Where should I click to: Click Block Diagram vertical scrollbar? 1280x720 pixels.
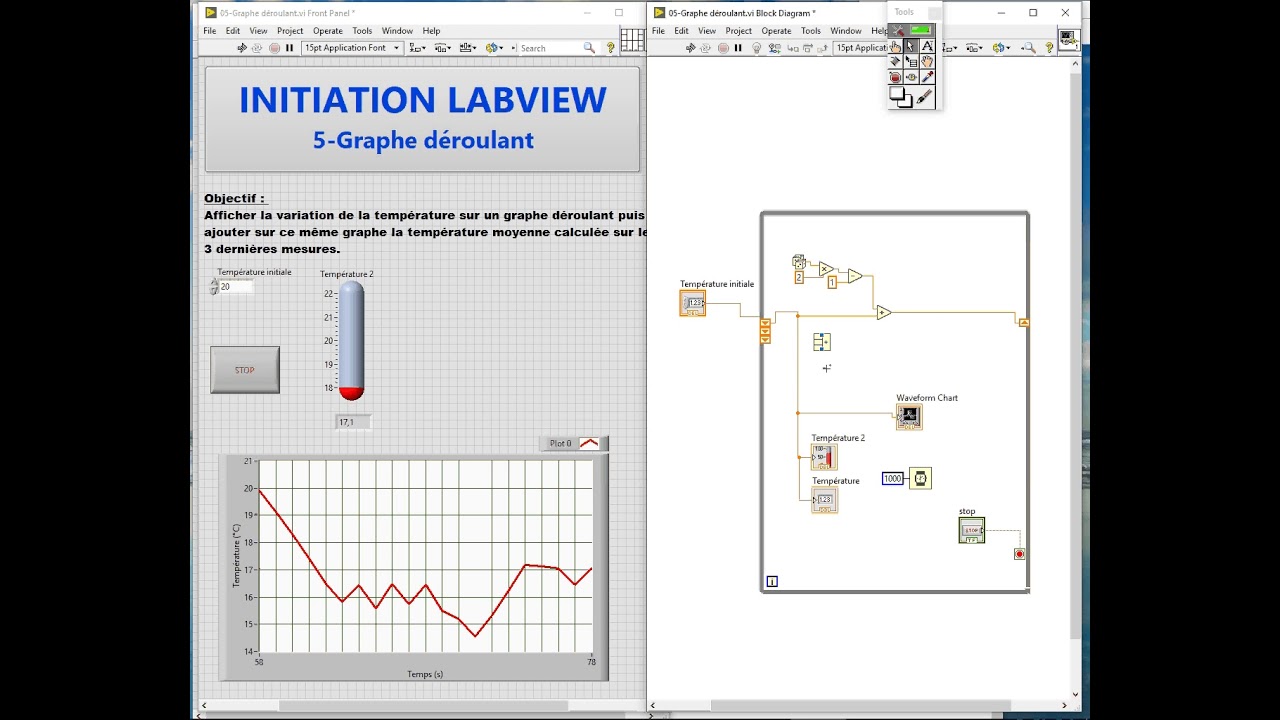tap(1076, 380)
